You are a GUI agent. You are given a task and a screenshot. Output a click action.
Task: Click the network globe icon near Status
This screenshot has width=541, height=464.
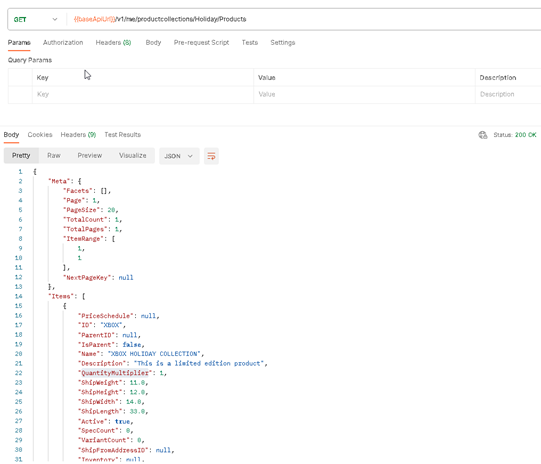point(483,135)
